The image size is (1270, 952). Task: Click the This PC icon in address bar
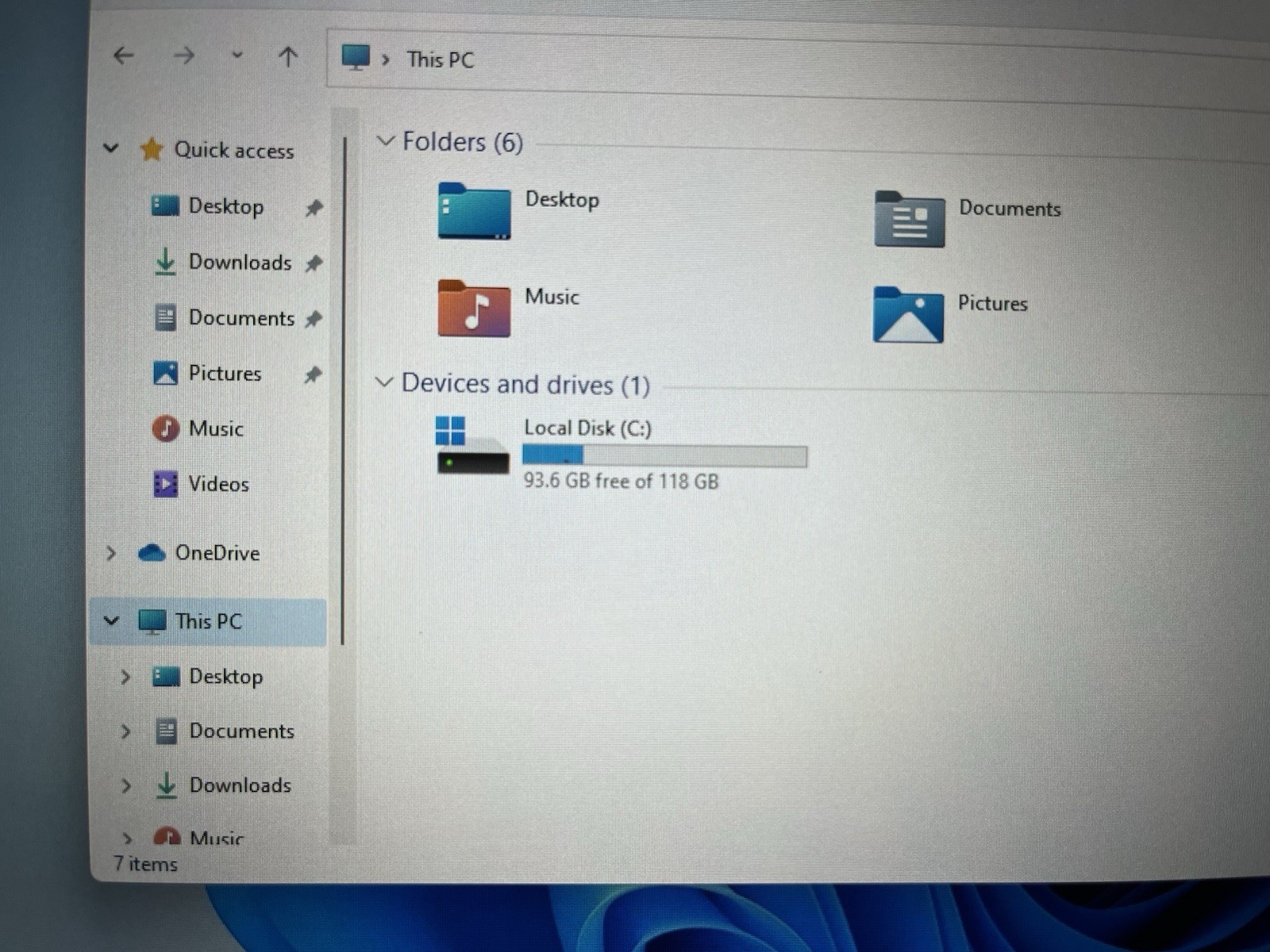356,57
